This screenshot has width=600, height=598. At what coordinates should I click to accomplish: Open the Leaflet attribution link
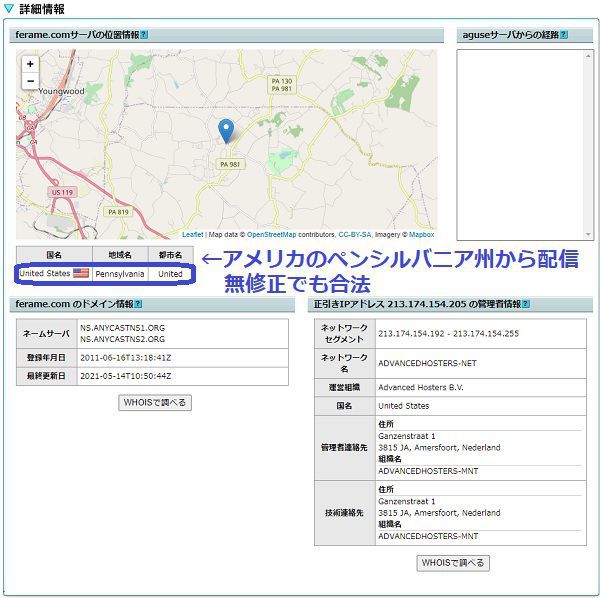[x=192, y=234]
